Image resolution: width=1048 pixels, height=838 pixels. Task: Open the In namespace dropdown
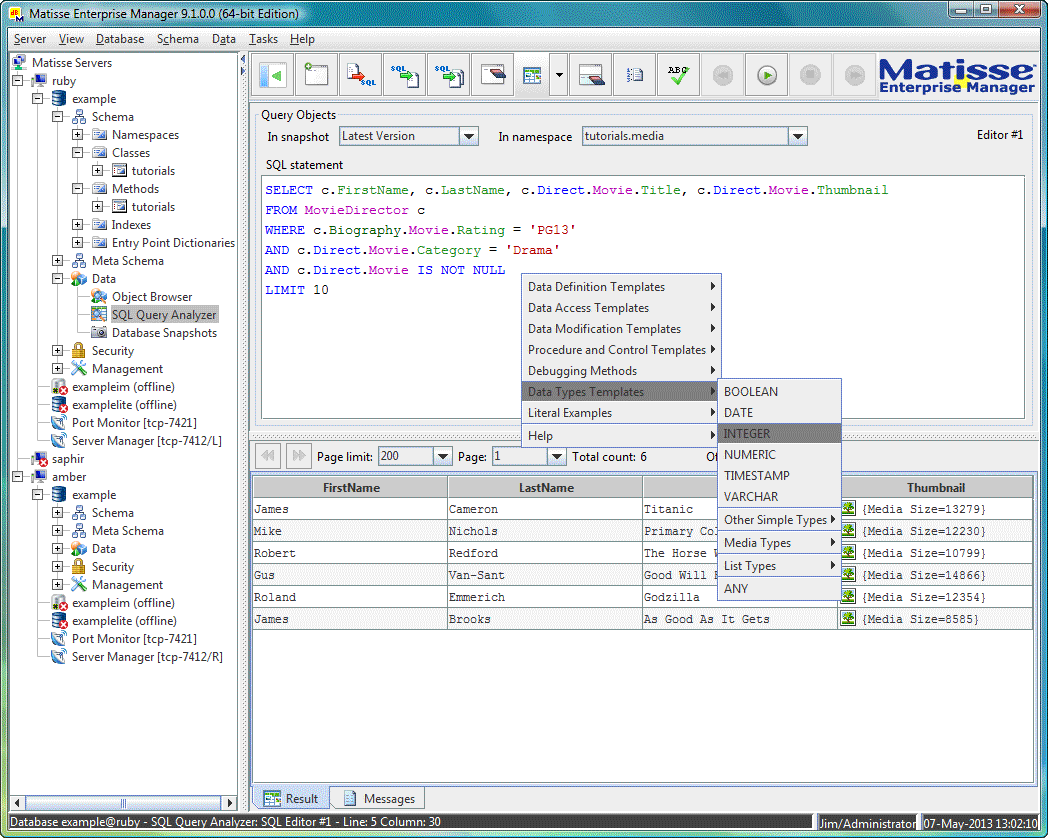(797, 136)
